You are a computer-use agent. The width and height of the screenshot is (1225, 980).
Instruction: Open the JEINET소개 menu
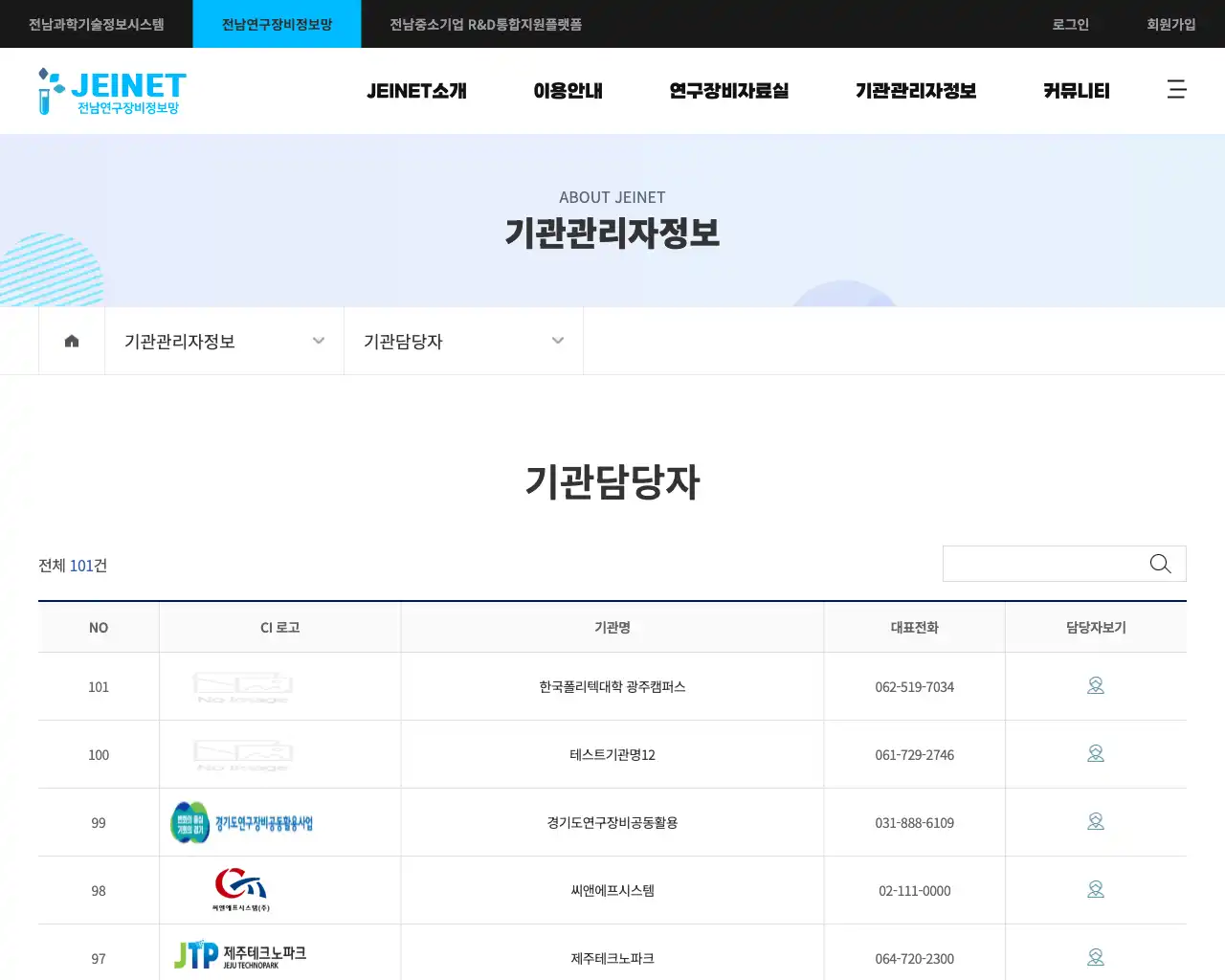tap(416, 91)
